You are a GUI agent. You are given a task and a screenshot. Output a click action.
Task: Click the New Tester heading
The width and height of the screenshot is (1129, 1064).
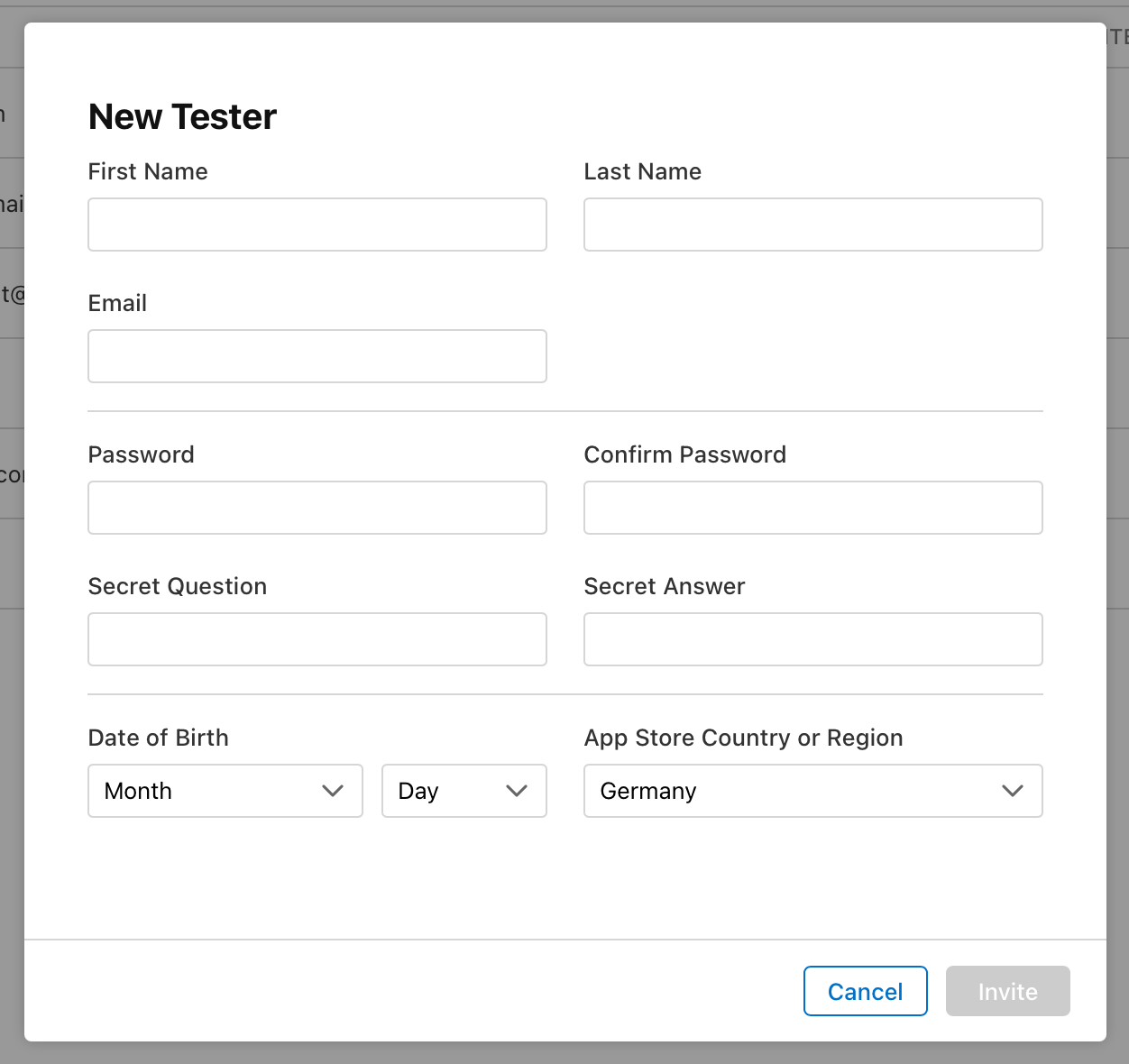183,116
